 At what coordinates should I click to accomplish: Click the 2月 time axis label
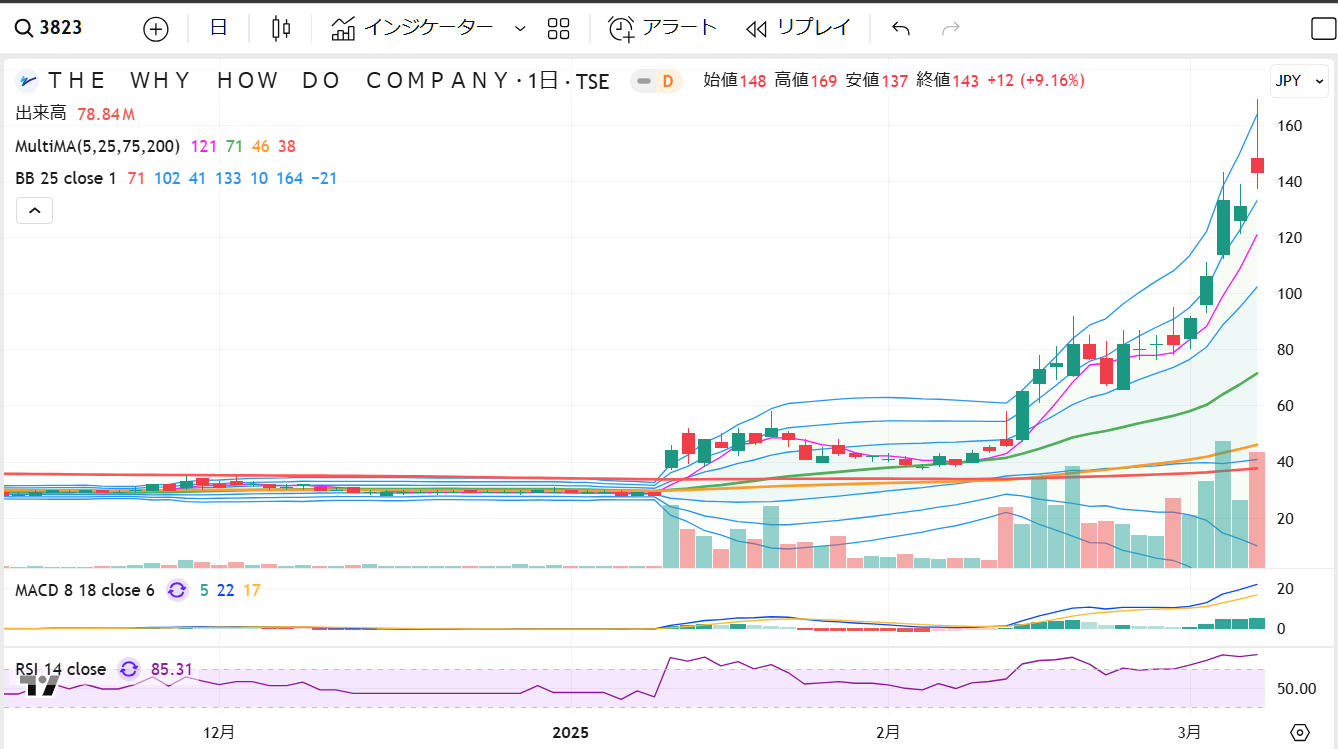887,732
